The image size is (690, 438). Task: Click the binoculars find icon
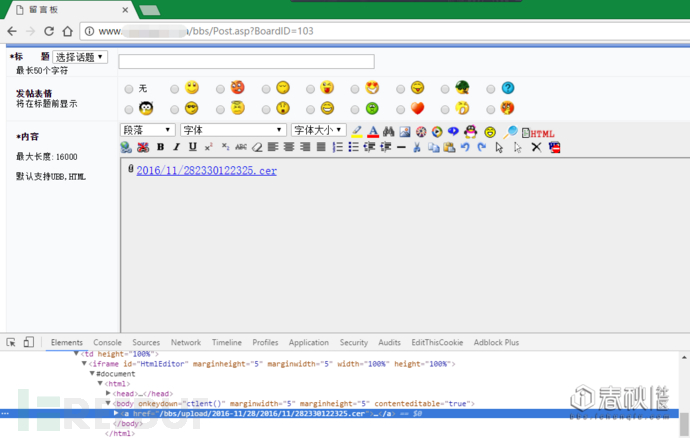coord(389,131)
